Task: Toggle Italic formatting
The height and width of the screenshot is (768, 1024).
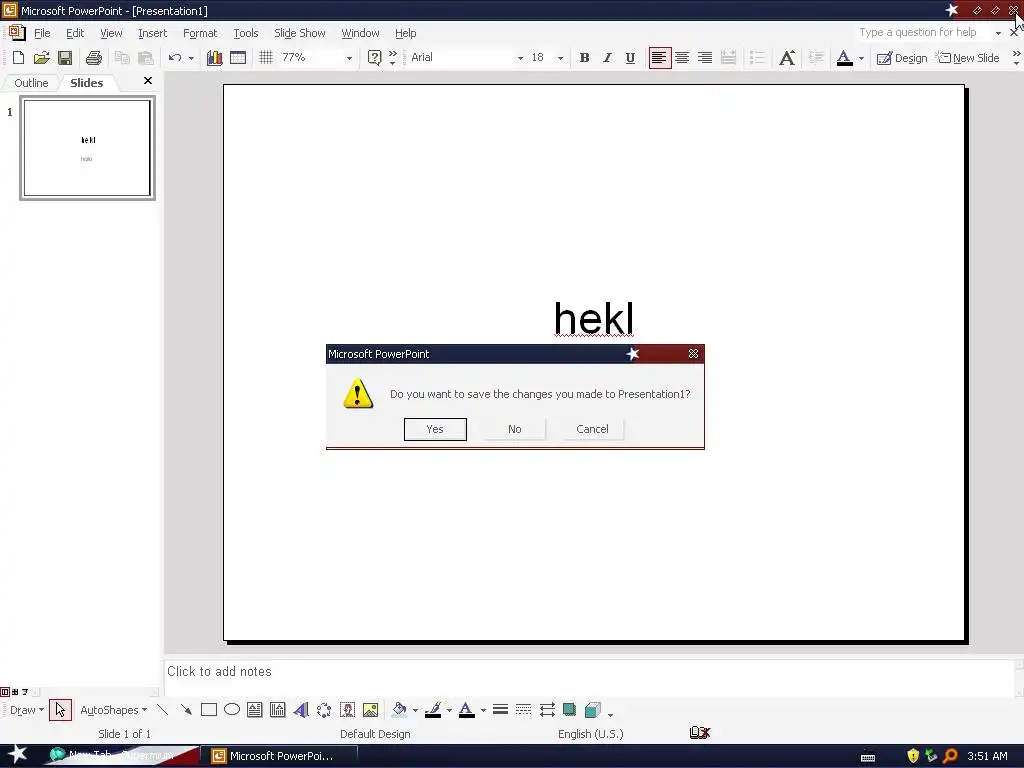Action: click(x=607, y=57)
